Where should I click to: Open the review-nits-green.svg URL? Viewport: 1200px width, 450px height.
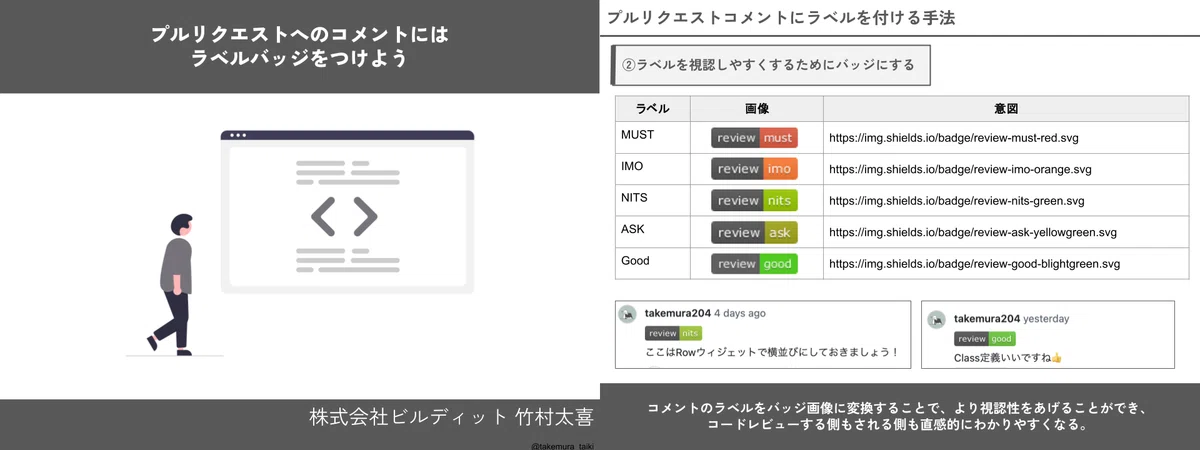pos(957,201)
